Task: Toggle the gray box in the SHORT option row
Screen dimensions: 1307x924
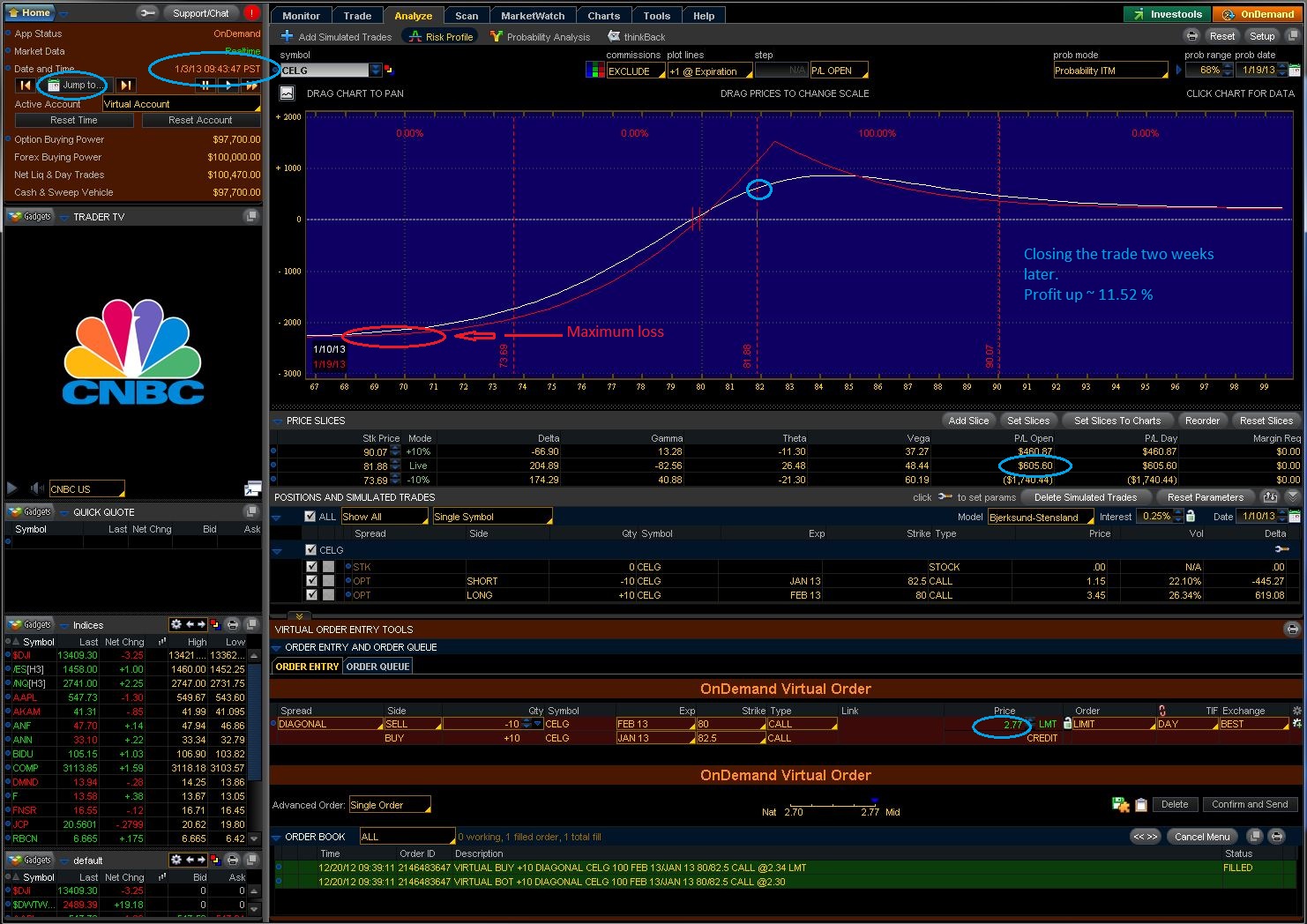Action: 328,581
